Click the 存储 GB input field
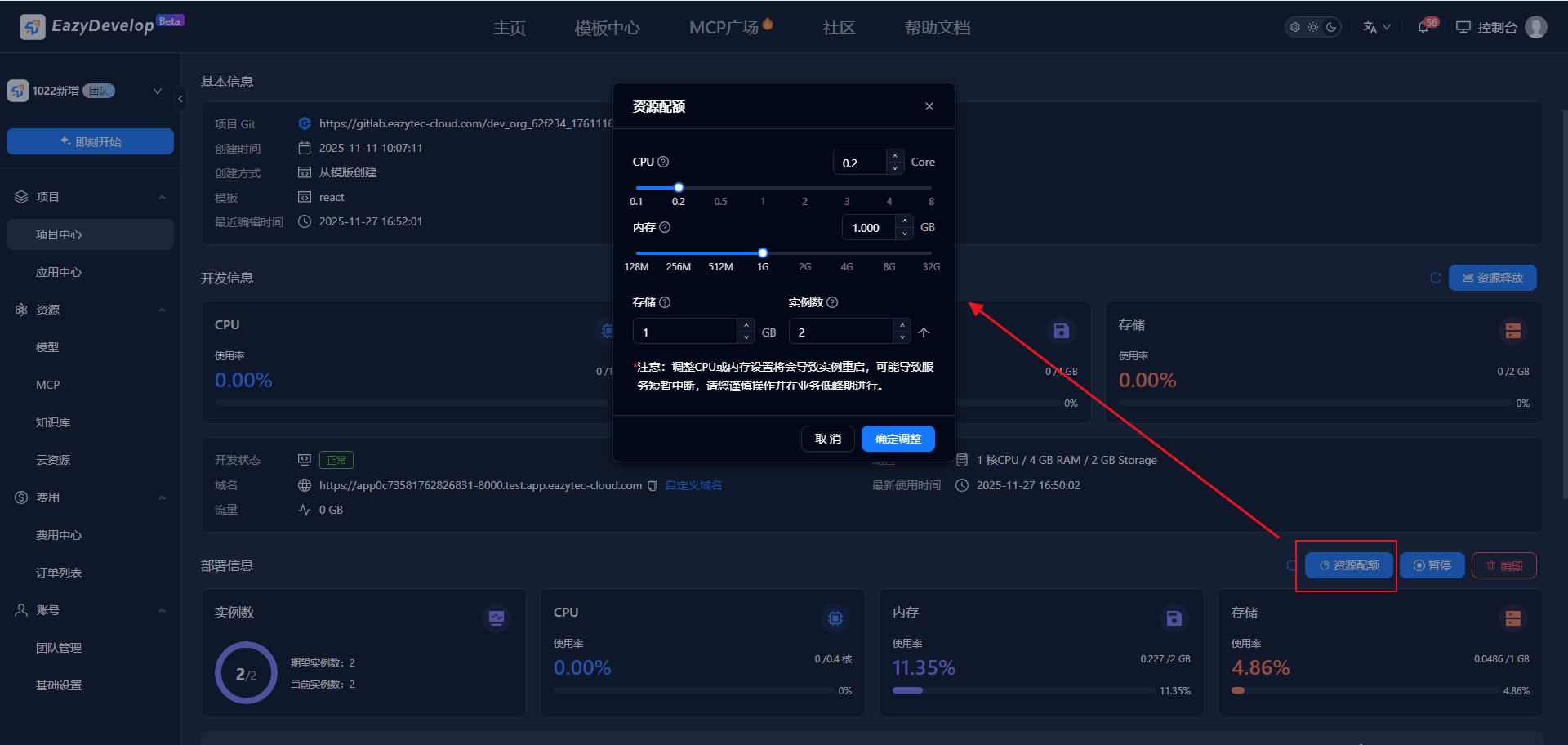The image size is (1568, 745). coord(685,332)
